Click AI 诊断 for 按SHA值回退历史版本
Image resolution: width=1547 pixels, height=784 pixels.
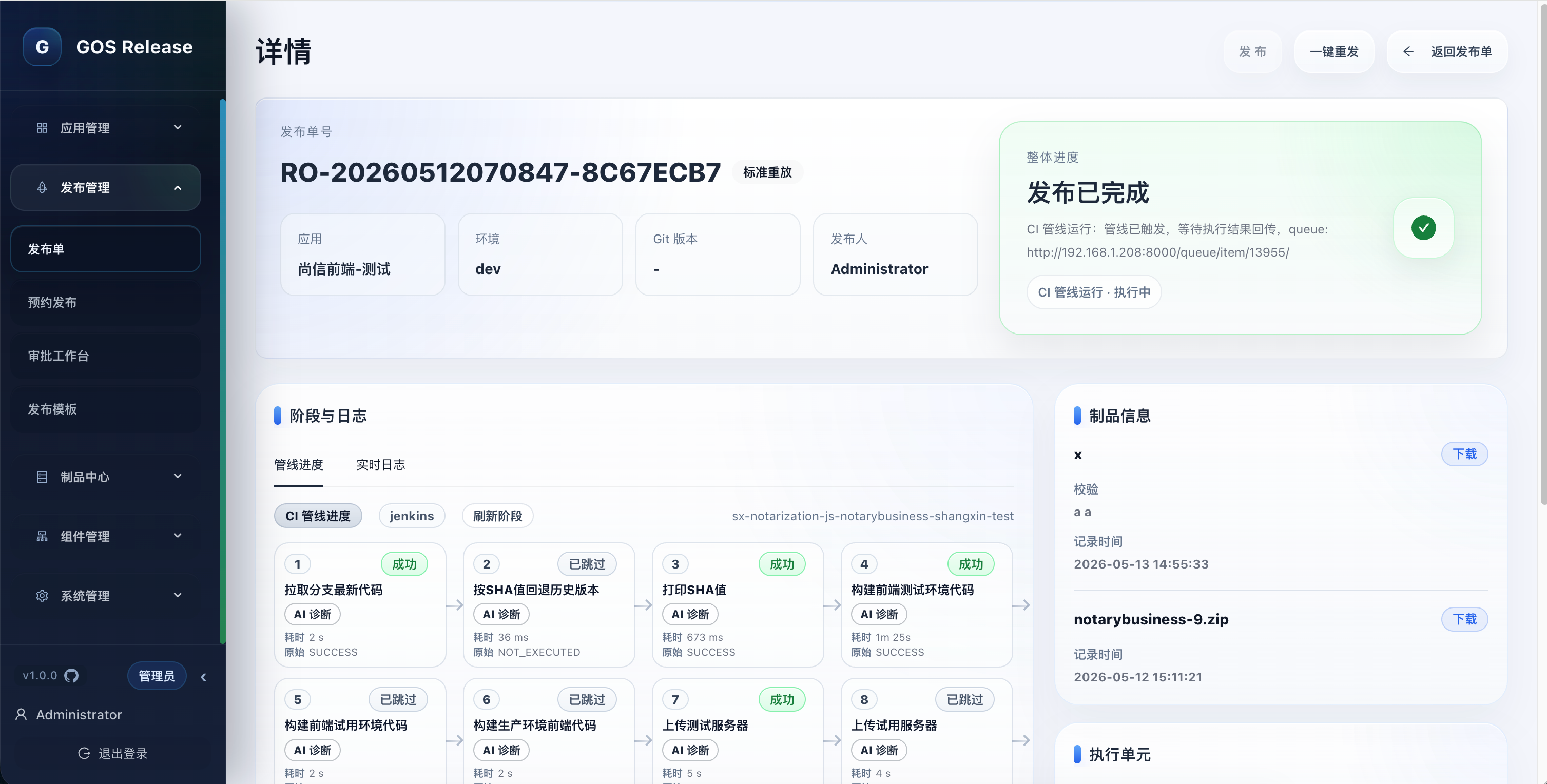pyautogui.click(x=501, y=614)
